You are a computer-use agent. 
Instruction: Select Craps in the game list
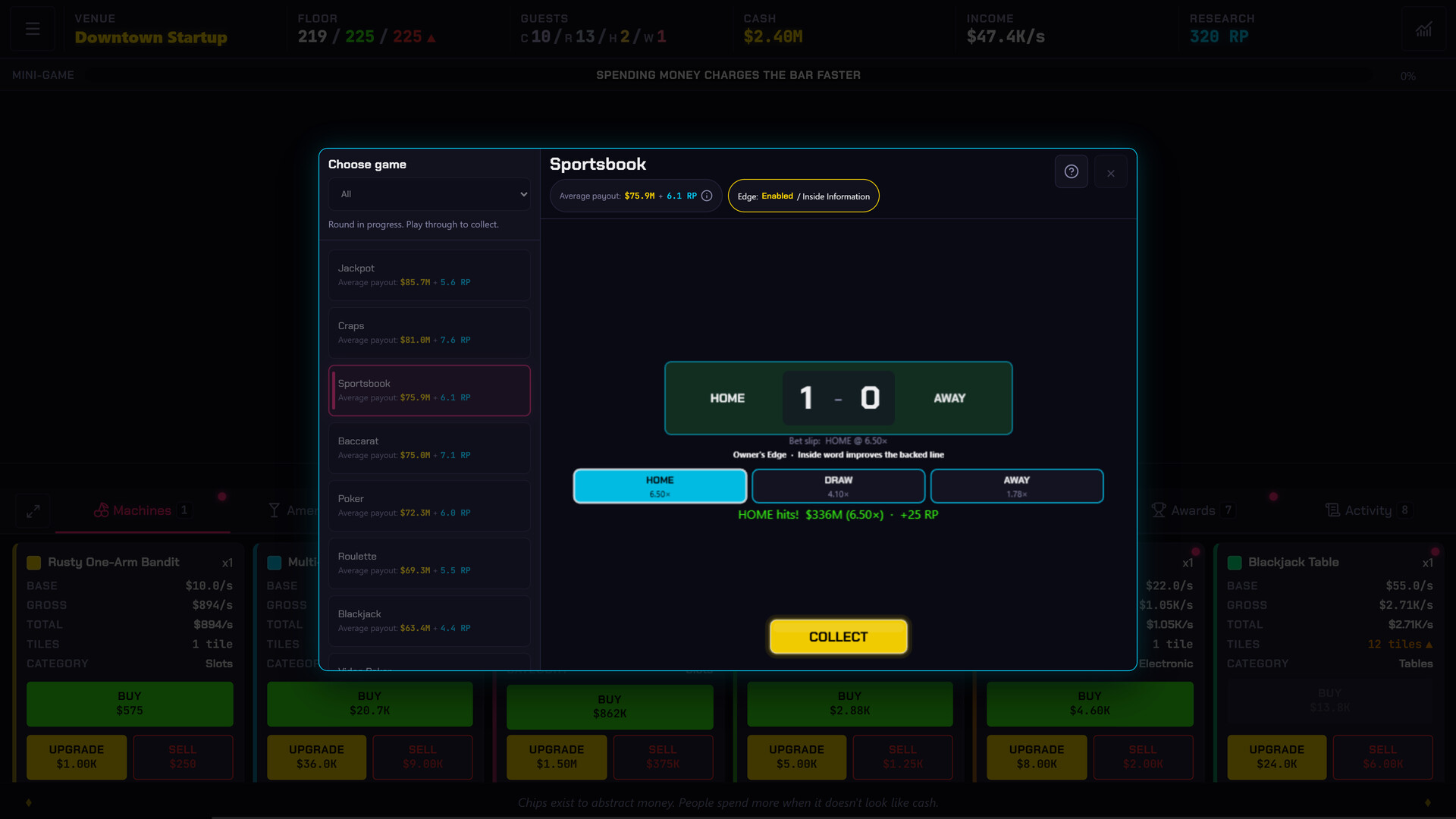[429, 333]
